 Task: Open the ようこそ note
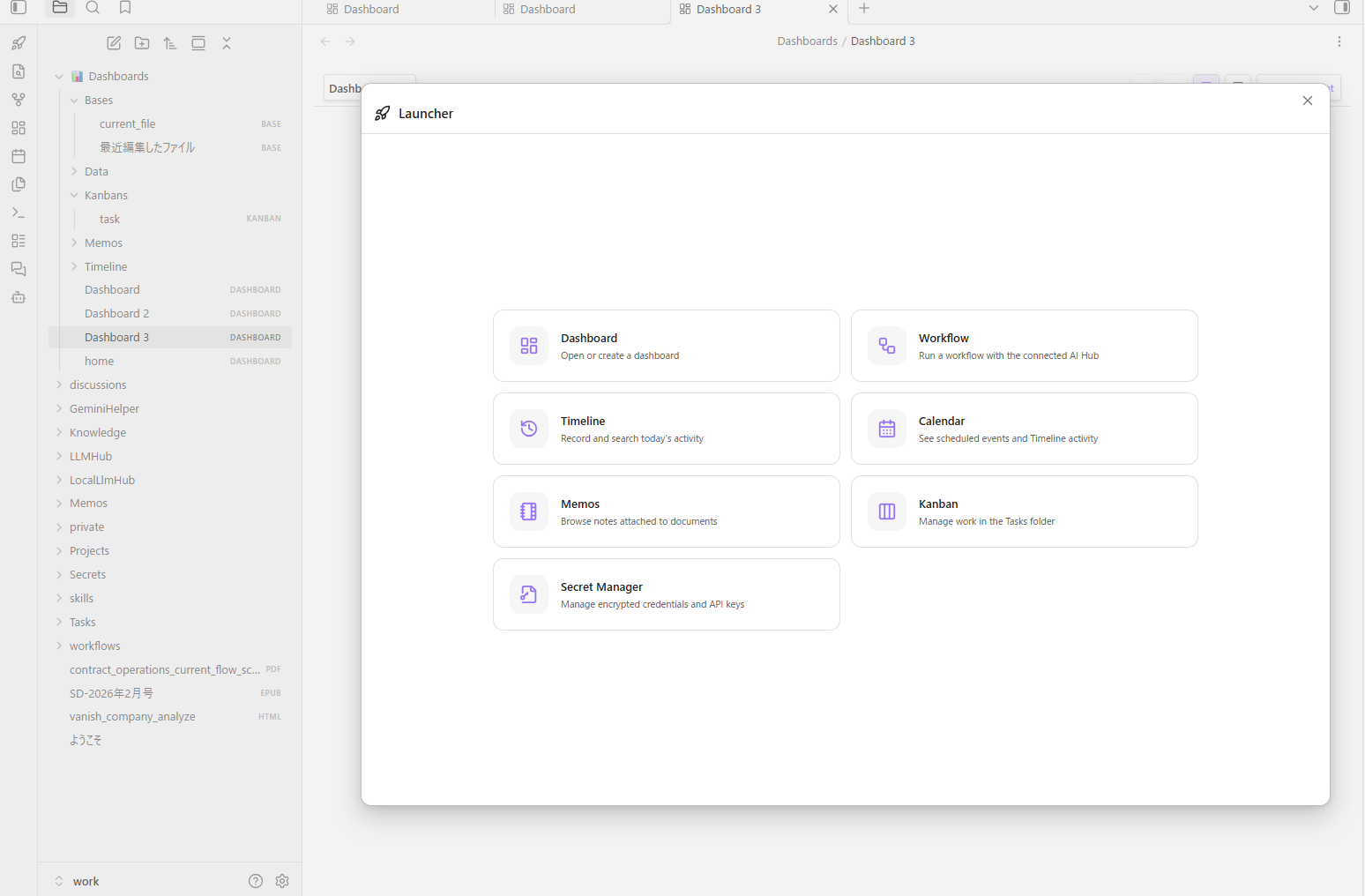pyautogui.click(x=170, y=741)
